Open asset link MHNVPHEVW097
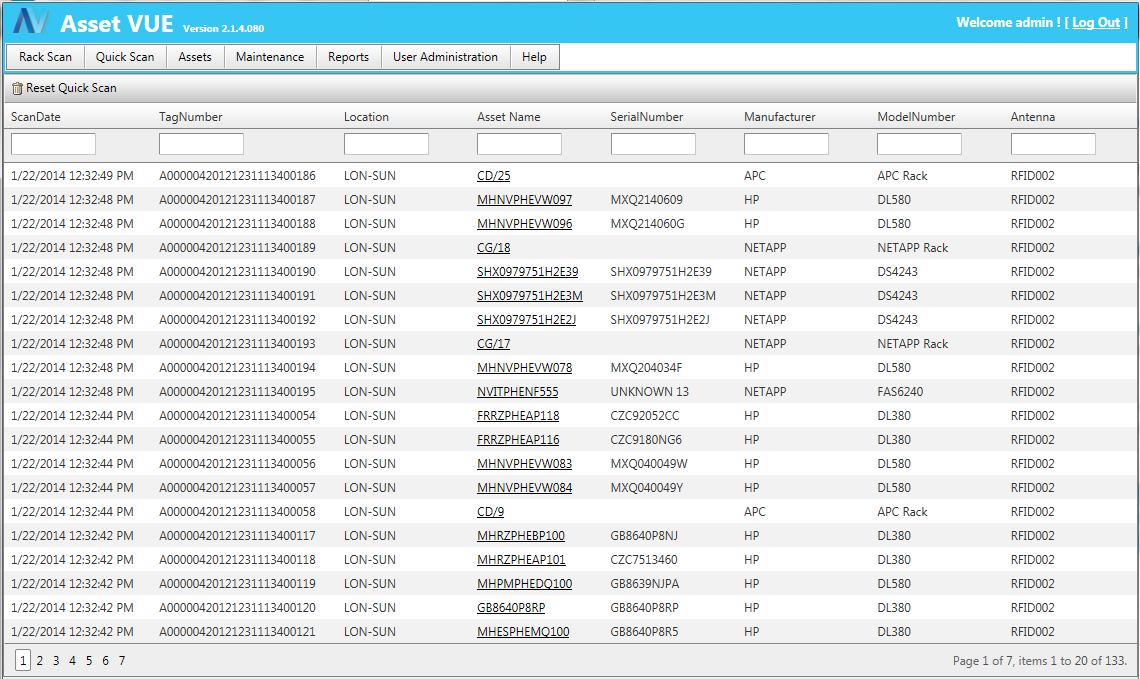This screenshot has width=1140, height=679. [x=524, y=200]
